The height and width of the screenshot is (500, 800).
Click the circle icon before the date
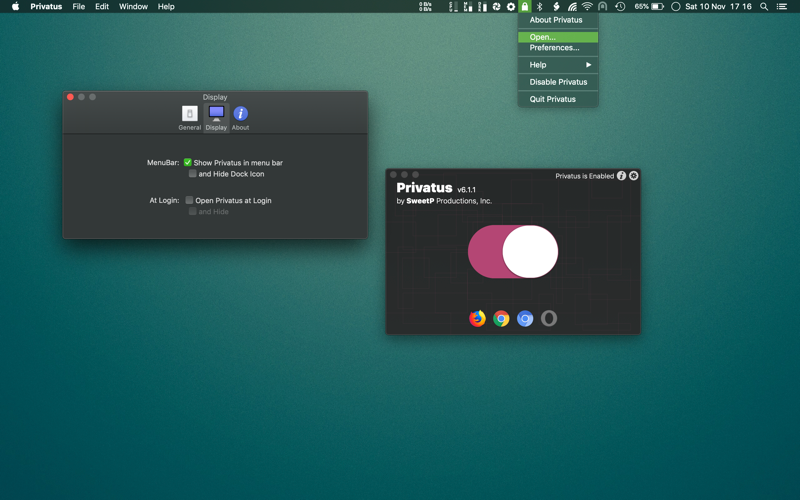point(676,7)
